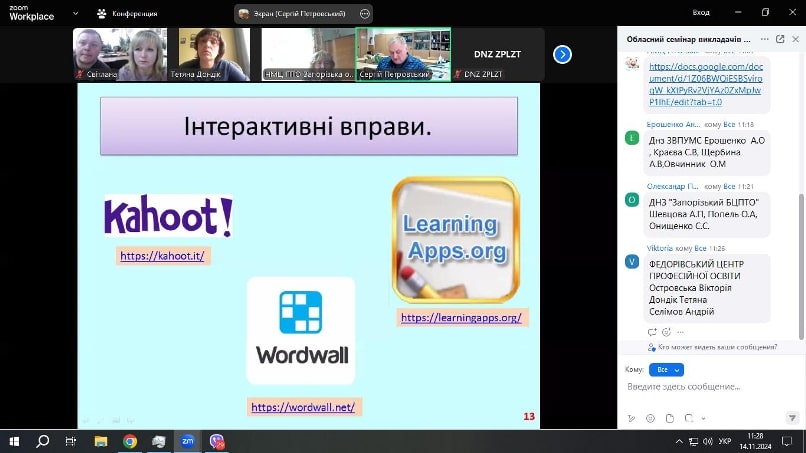Open Google Chrome from the taskbar
Screen dimensions: 806x453
pos(130,441)
